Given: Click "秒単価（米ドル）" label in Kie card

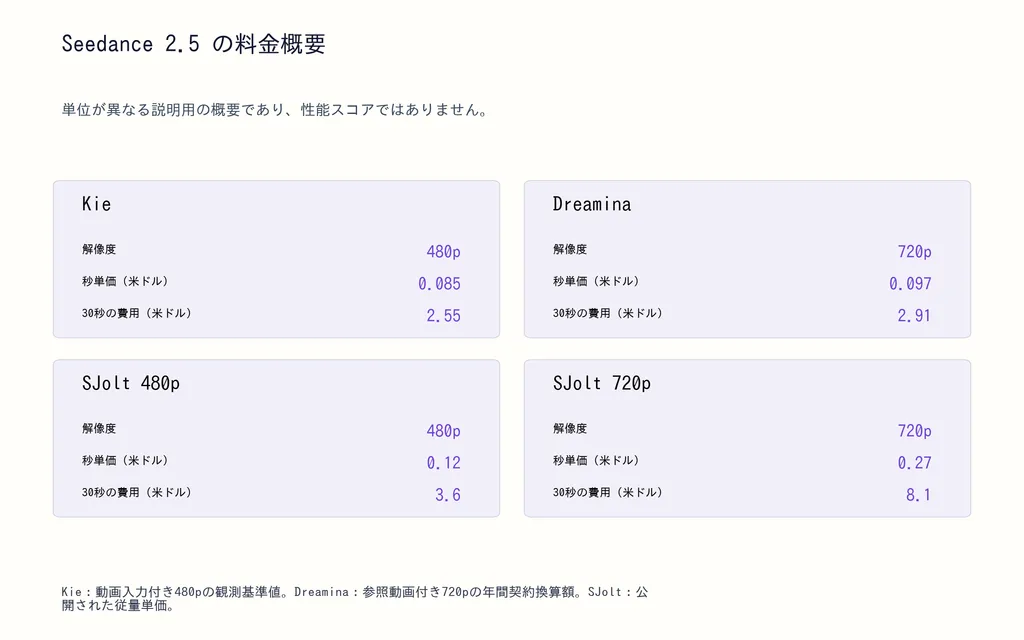Looking at the screenshot, I should click(x=125, y=281).
